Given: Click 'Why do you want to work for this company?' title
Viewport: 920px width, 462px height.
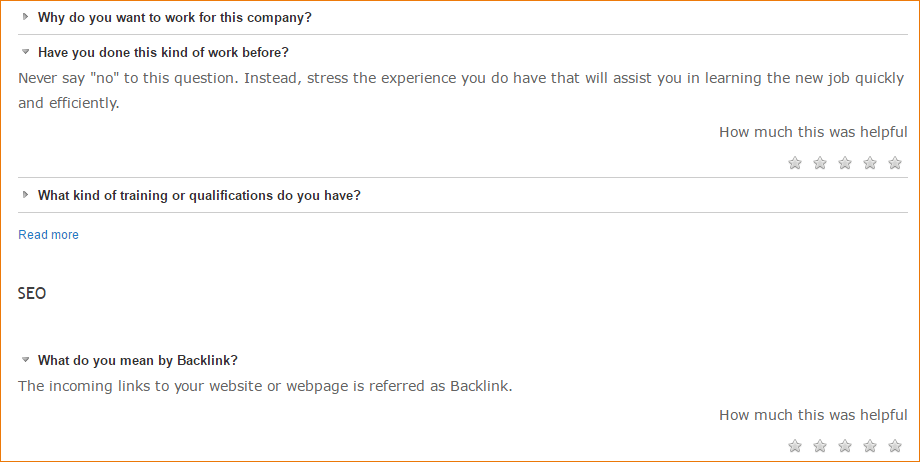Looking at the screenshot, I should tap(174, 17).
